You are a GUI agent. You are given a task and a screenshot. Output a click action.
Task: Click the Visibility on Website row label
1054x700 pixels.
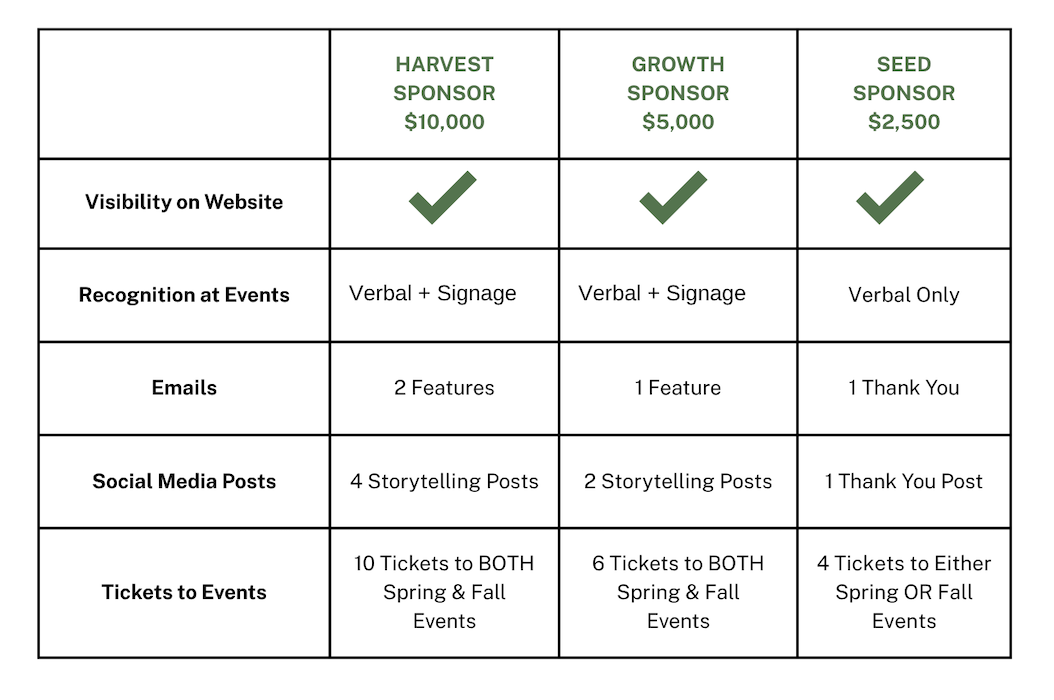[184, 202]
